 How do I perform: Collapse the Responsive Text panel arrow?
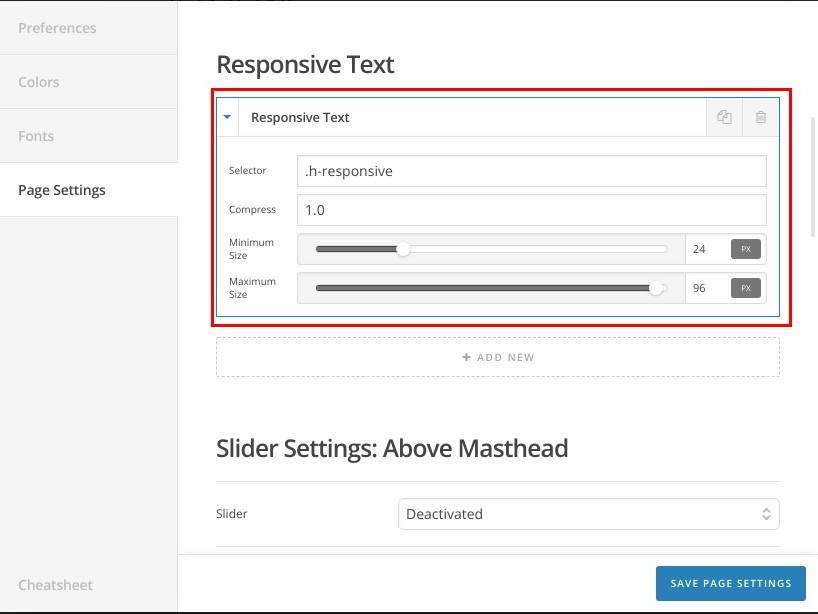227,117
